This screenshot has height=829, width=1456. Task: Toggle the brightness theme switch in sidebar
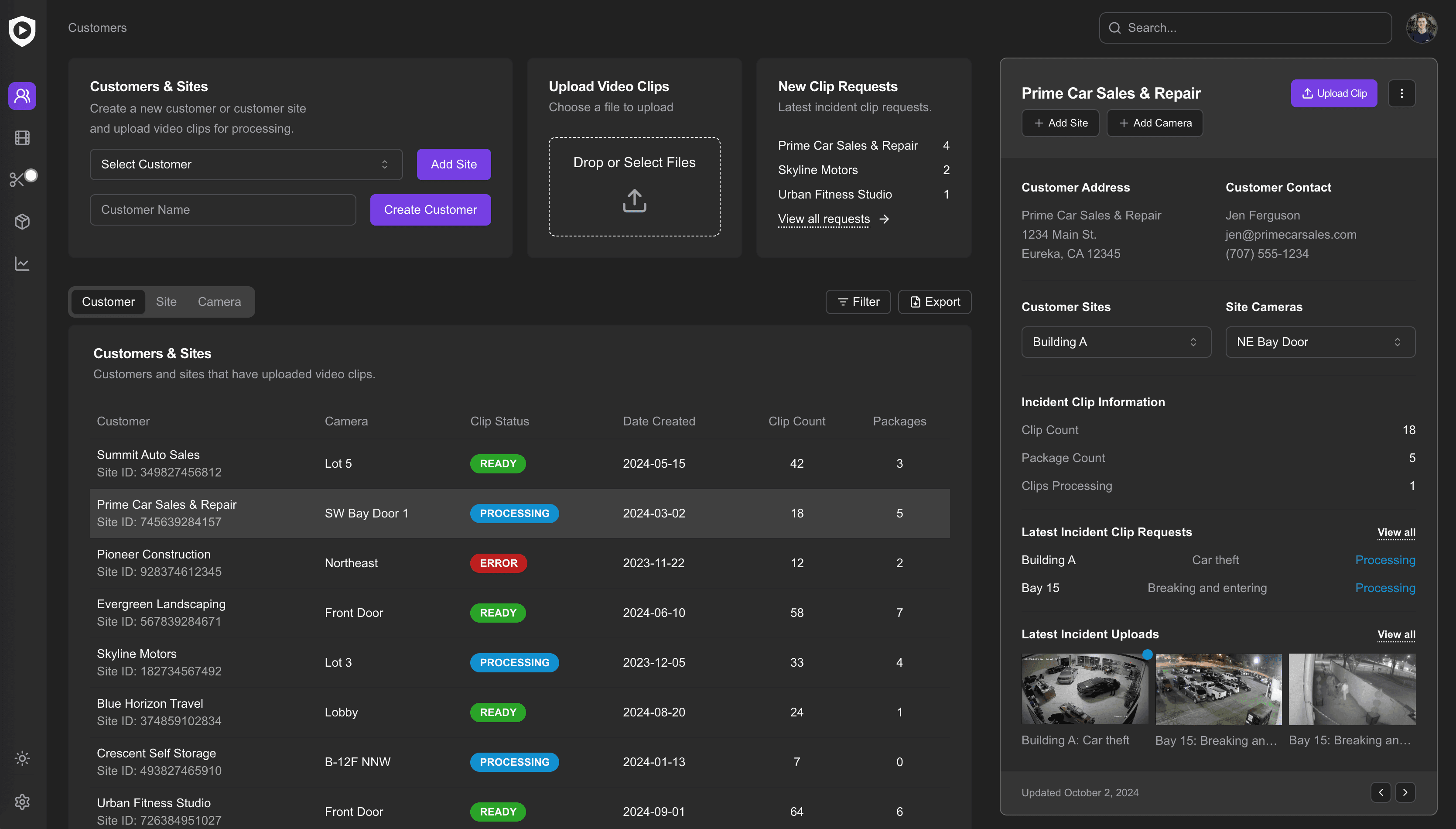(x=22, y=758)
